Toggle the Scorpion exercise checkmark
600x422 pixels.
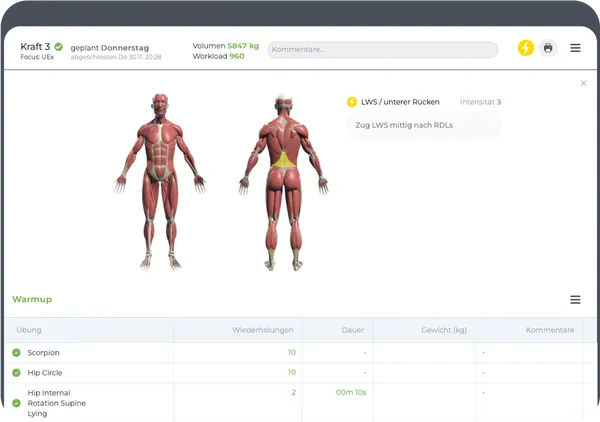click(x=16, y=353)
